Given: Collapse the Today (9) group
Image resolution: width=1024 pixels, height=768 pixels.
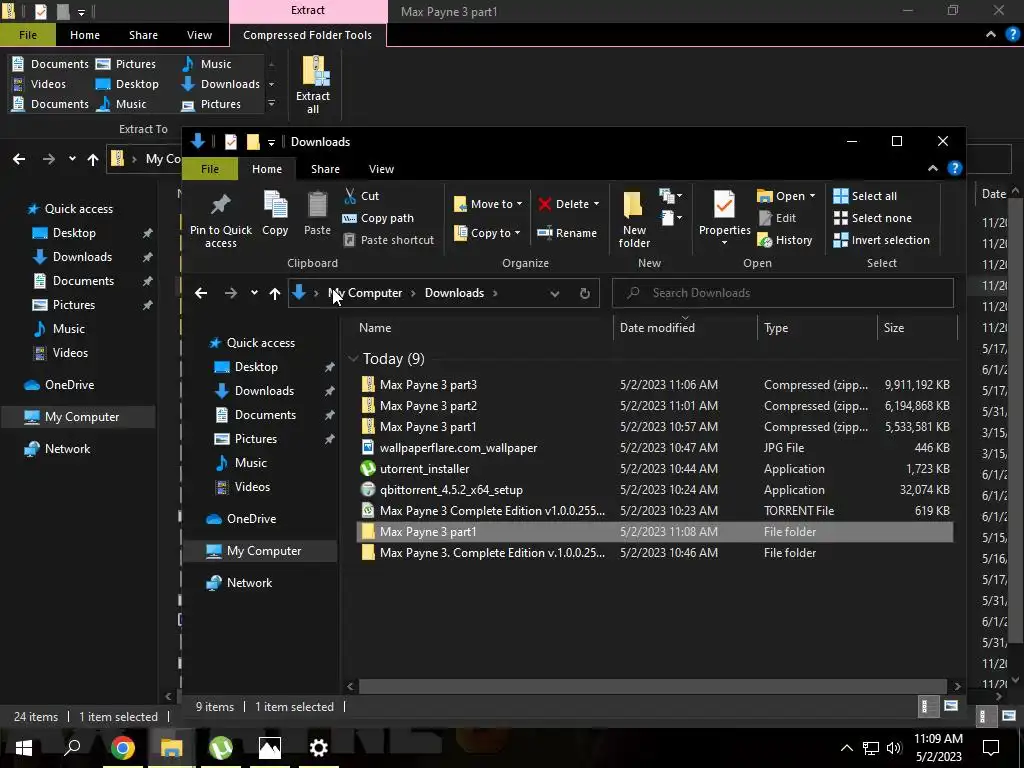Looking at the screenshot, I should [353, 359].
